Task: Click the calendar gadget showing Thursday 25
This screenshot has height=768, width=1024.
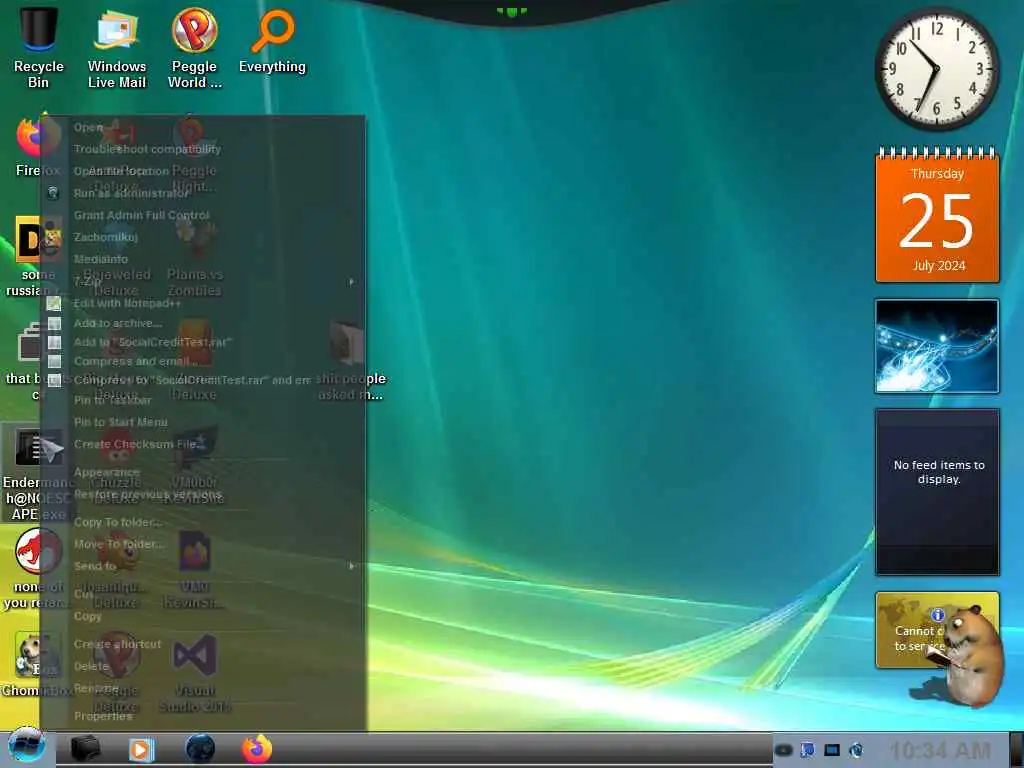Action: point(937,216)
